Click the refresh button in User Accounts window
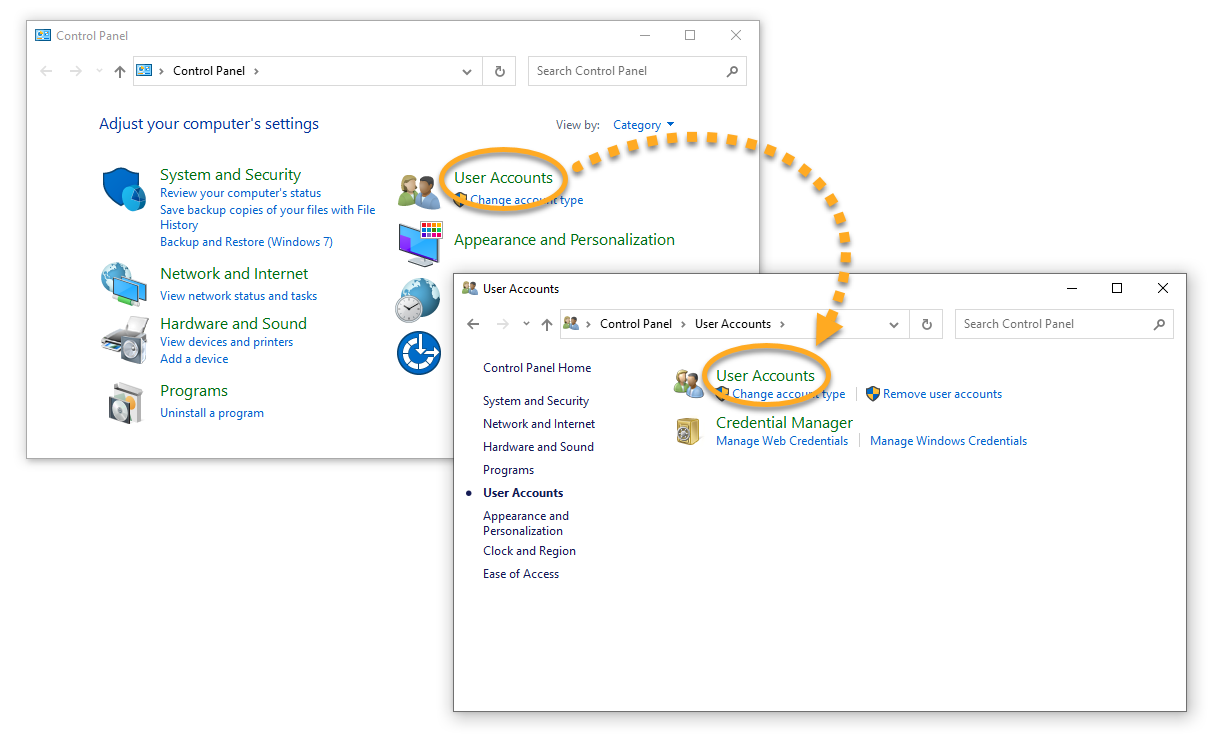The width and height of the screenshot is (1212, 739). pos(926,324)
